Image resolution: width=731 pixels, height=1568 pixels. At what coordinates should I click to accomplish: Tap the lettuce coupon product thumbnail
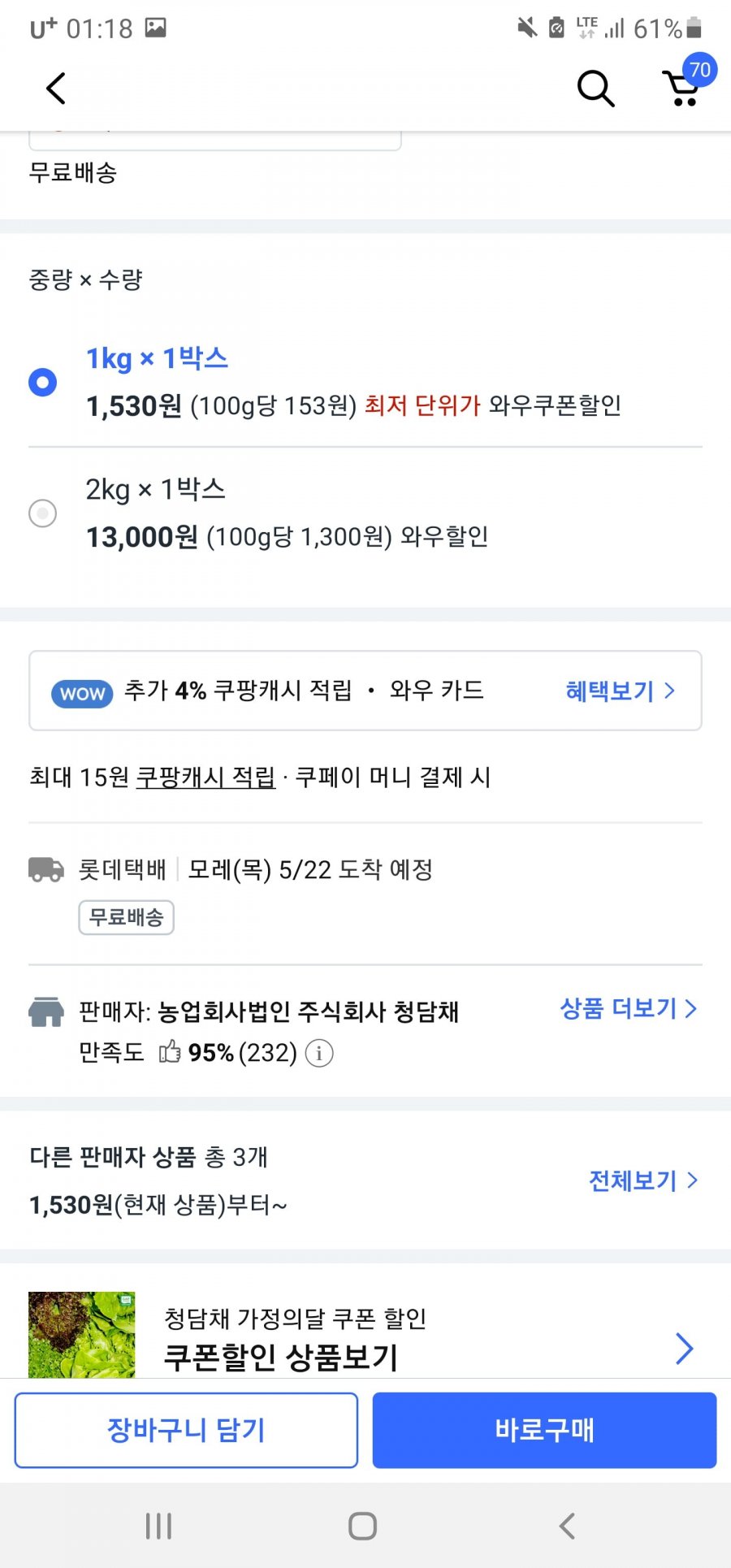coord(82,1334)
